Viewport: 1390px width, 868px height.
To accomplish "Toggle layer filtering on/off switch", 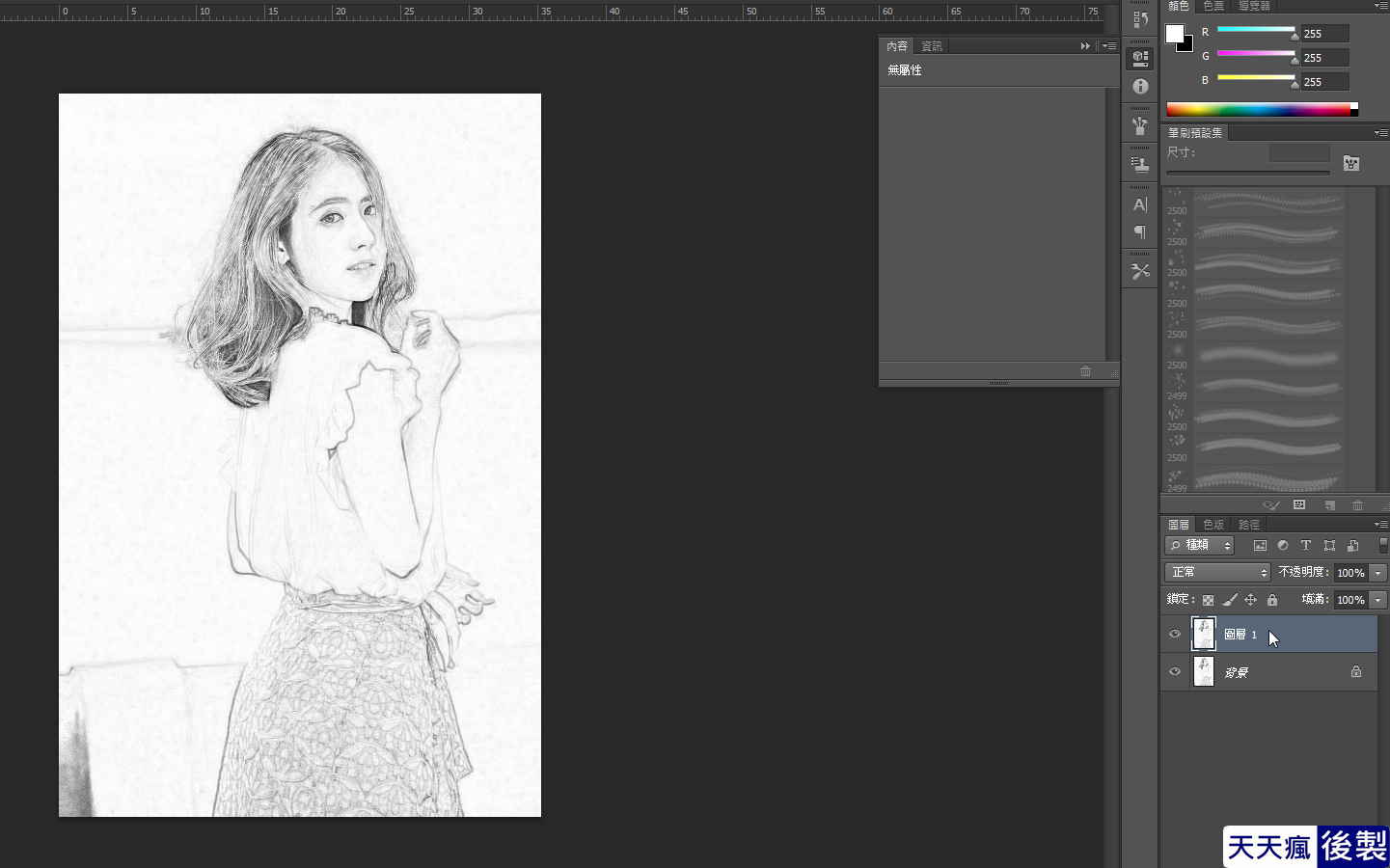I will pos(1383,545).
